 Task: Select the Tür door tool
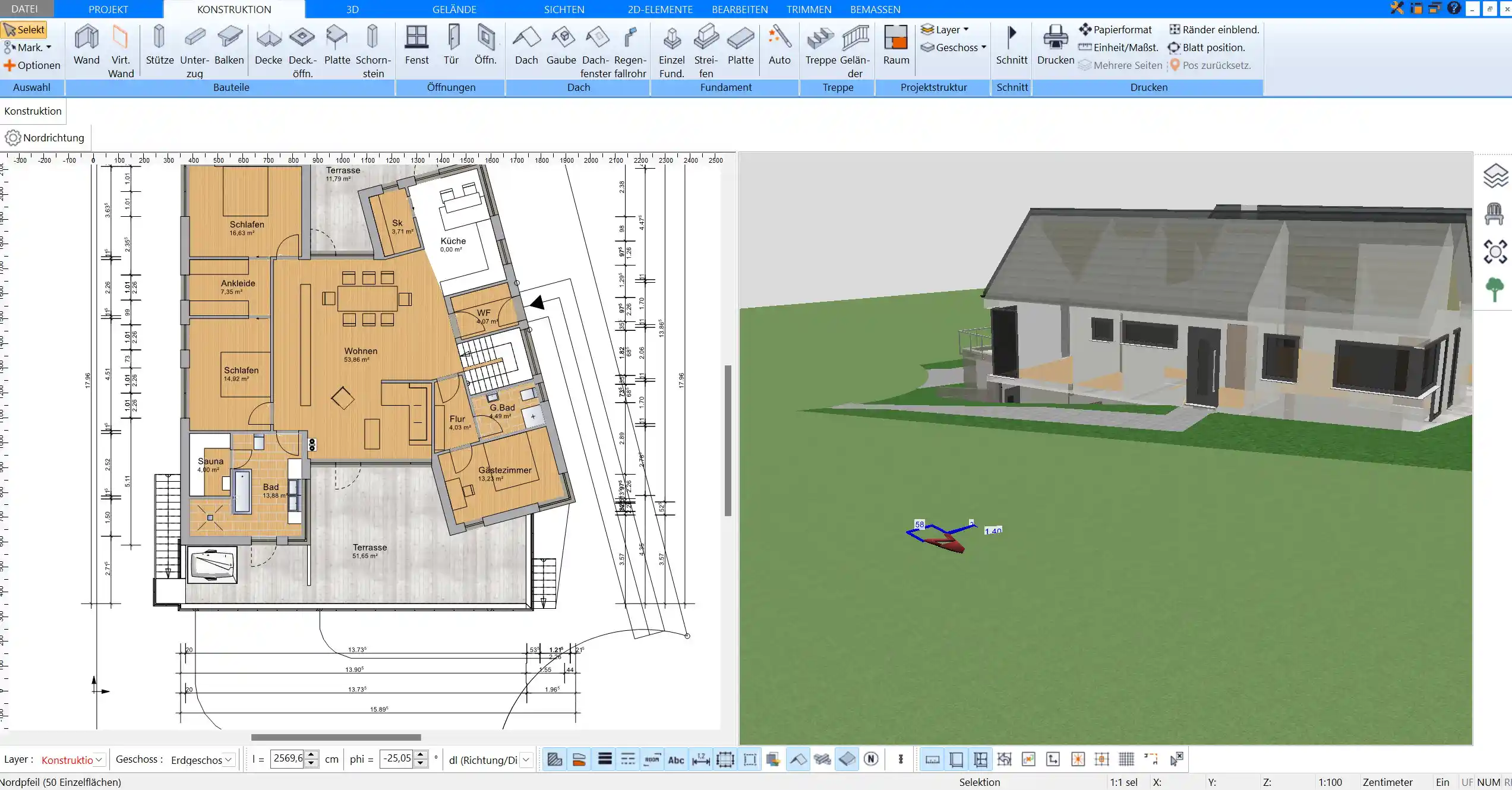coord(452,45)
